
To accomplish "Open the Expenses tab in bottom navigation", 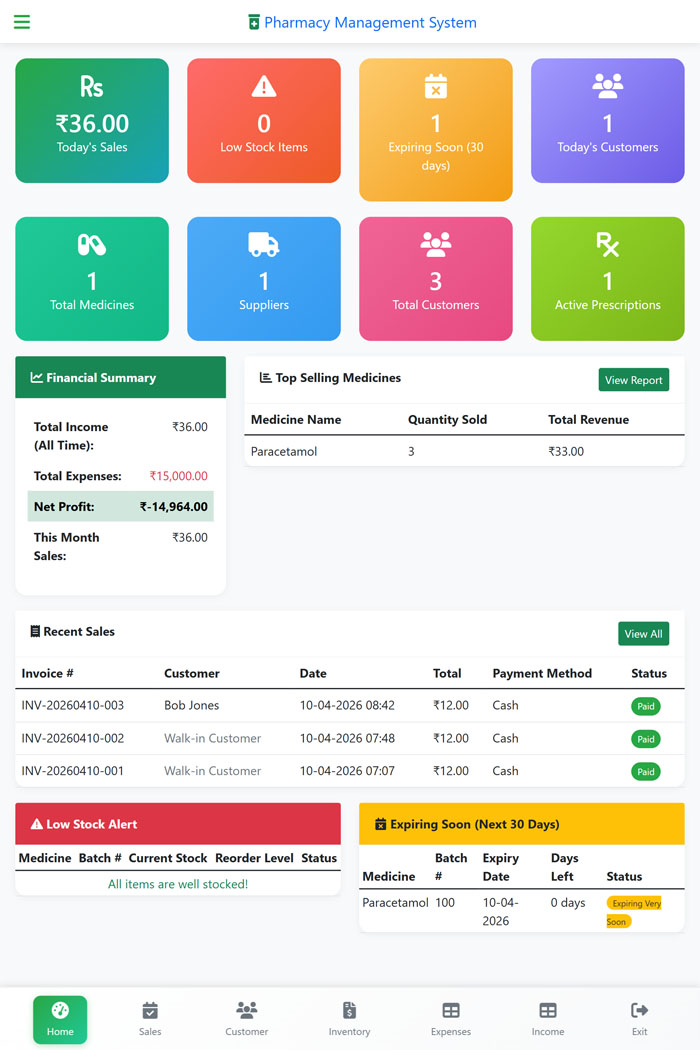I will point(451,1019).
